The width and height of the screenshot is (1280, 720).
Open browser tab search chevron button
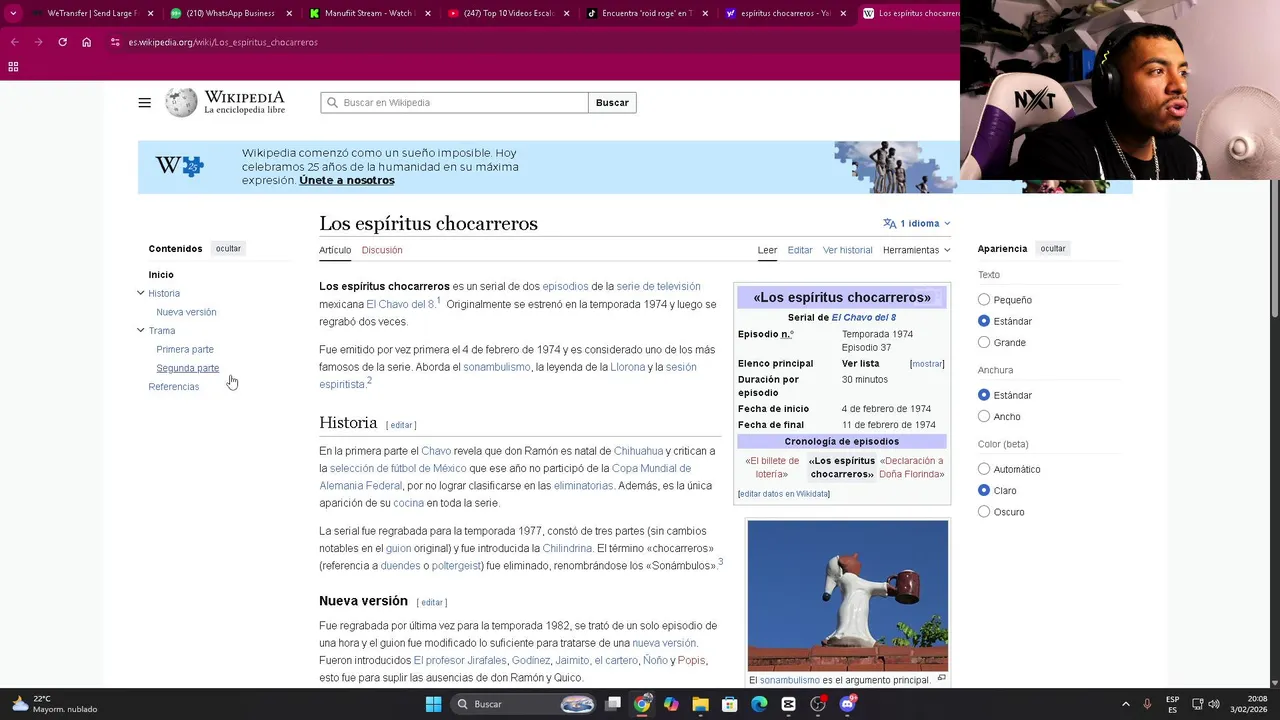click(x=13, y=13)
